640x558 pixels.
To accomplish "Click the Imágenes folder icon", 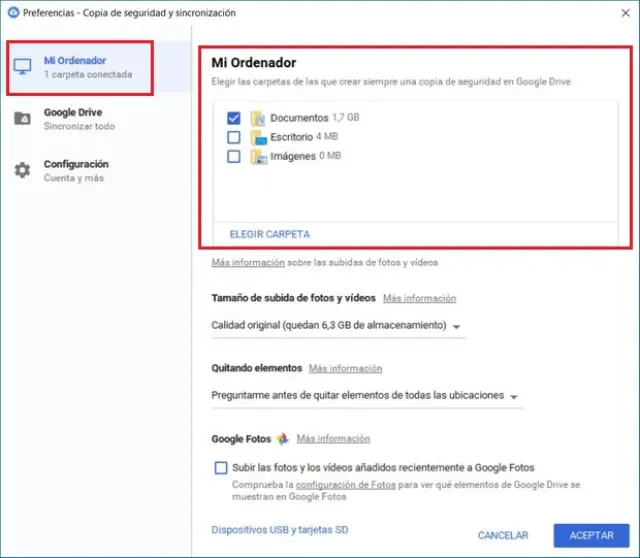I will pyautogui.click(x=257, y=156).
